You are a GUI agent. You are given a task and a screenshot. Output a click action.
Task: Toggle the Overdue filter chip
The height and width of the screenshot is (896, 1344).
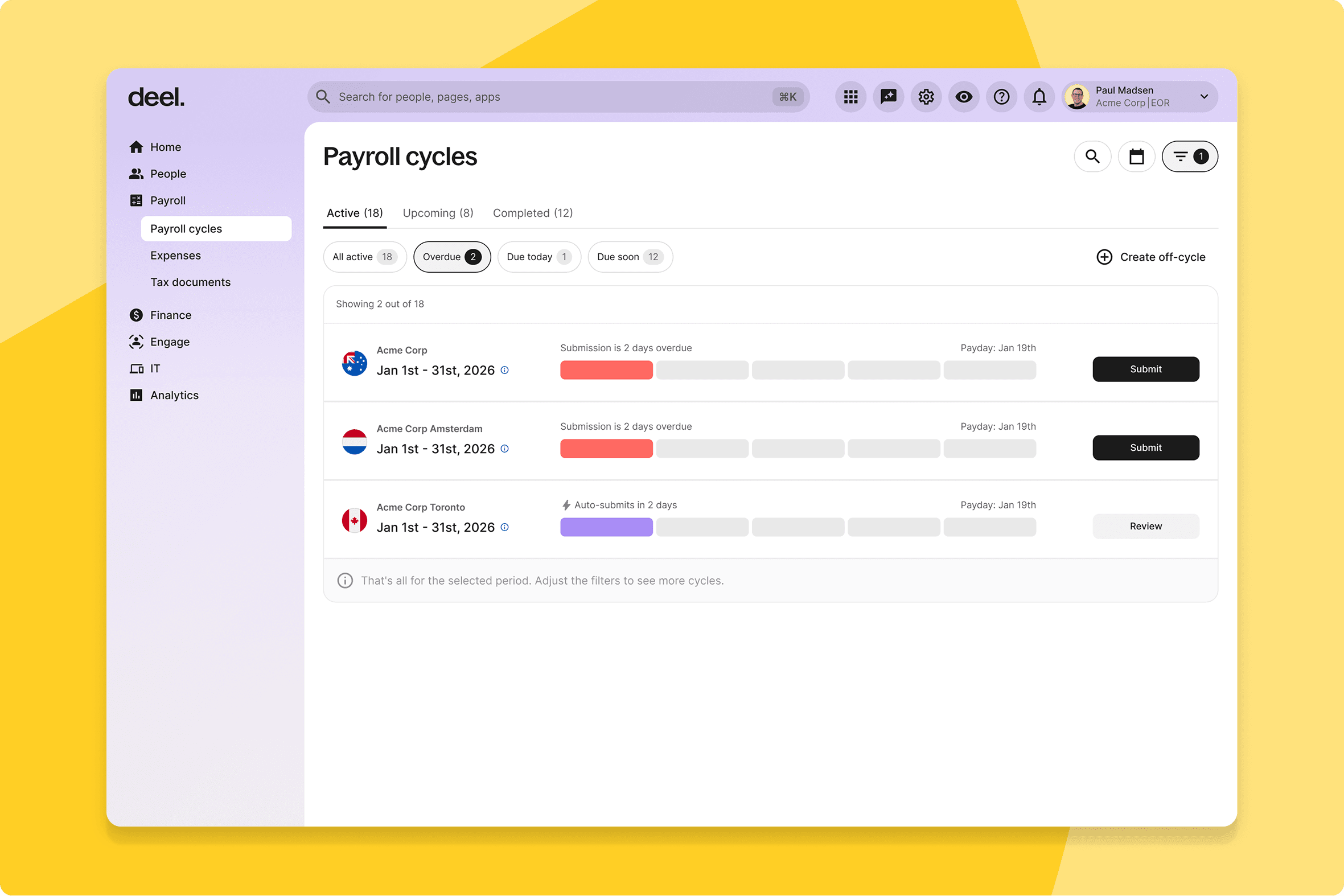451,257
